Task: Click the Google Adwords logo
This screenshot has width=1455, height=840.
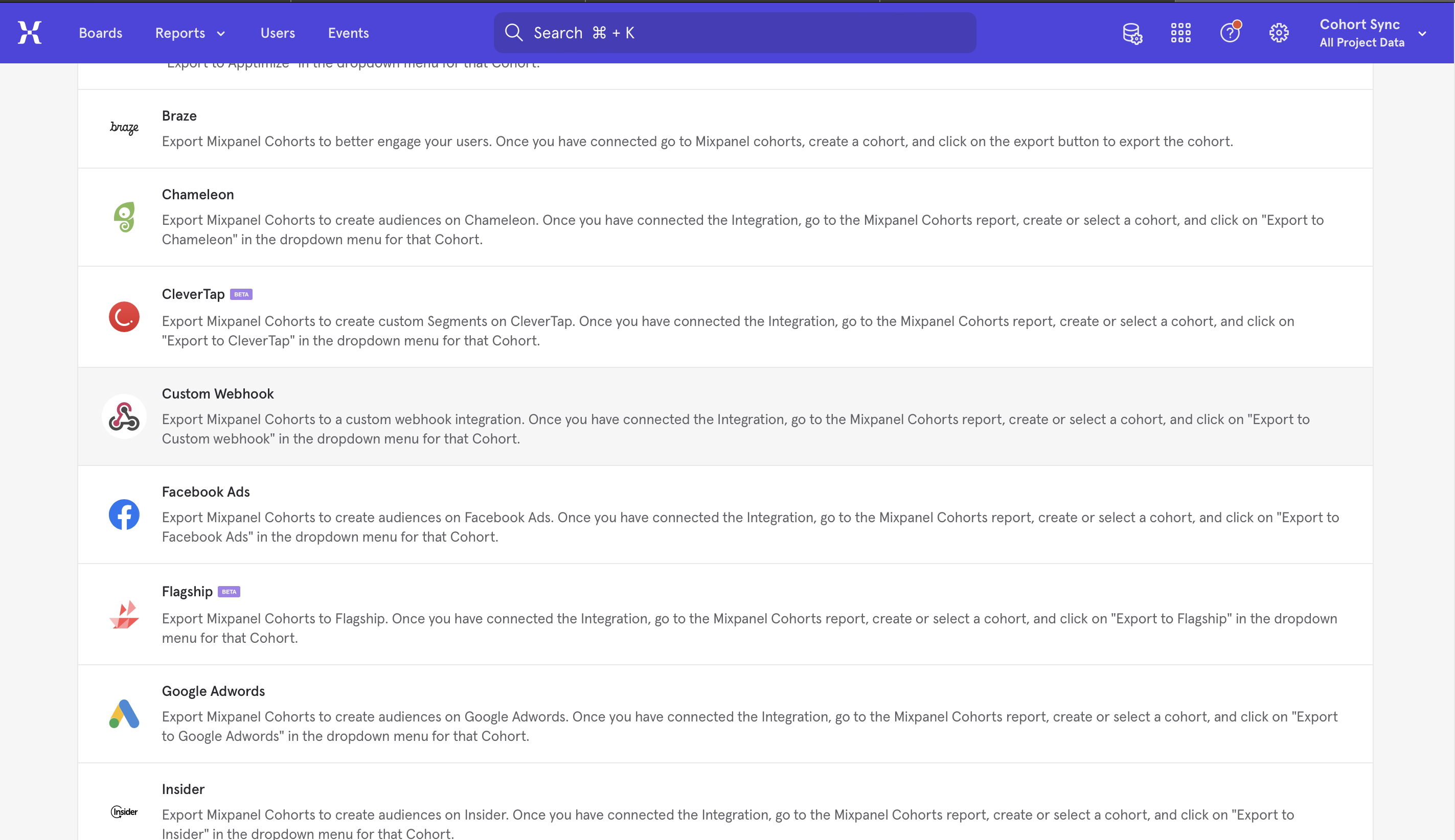Action: point(124,714)
